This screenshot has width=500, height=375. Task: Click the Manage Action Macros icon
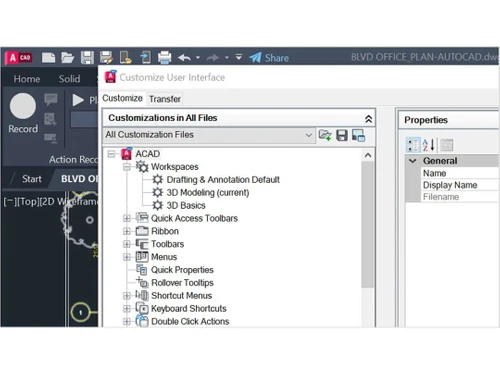(51, 138)
